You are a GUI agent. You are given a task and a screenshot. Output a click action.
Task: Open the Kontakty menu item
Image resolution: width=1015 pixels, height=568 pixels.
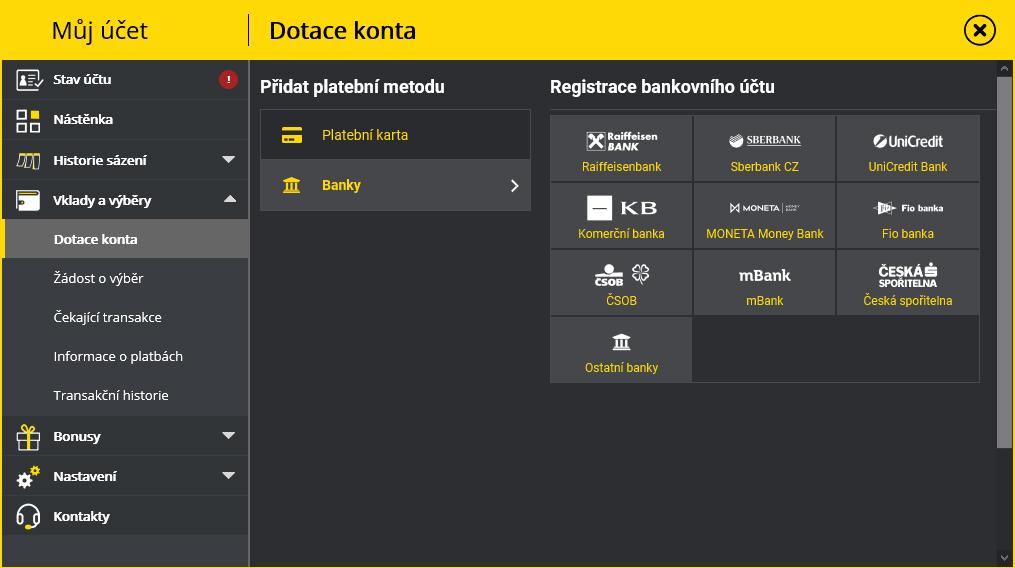[x=126, y=516]
